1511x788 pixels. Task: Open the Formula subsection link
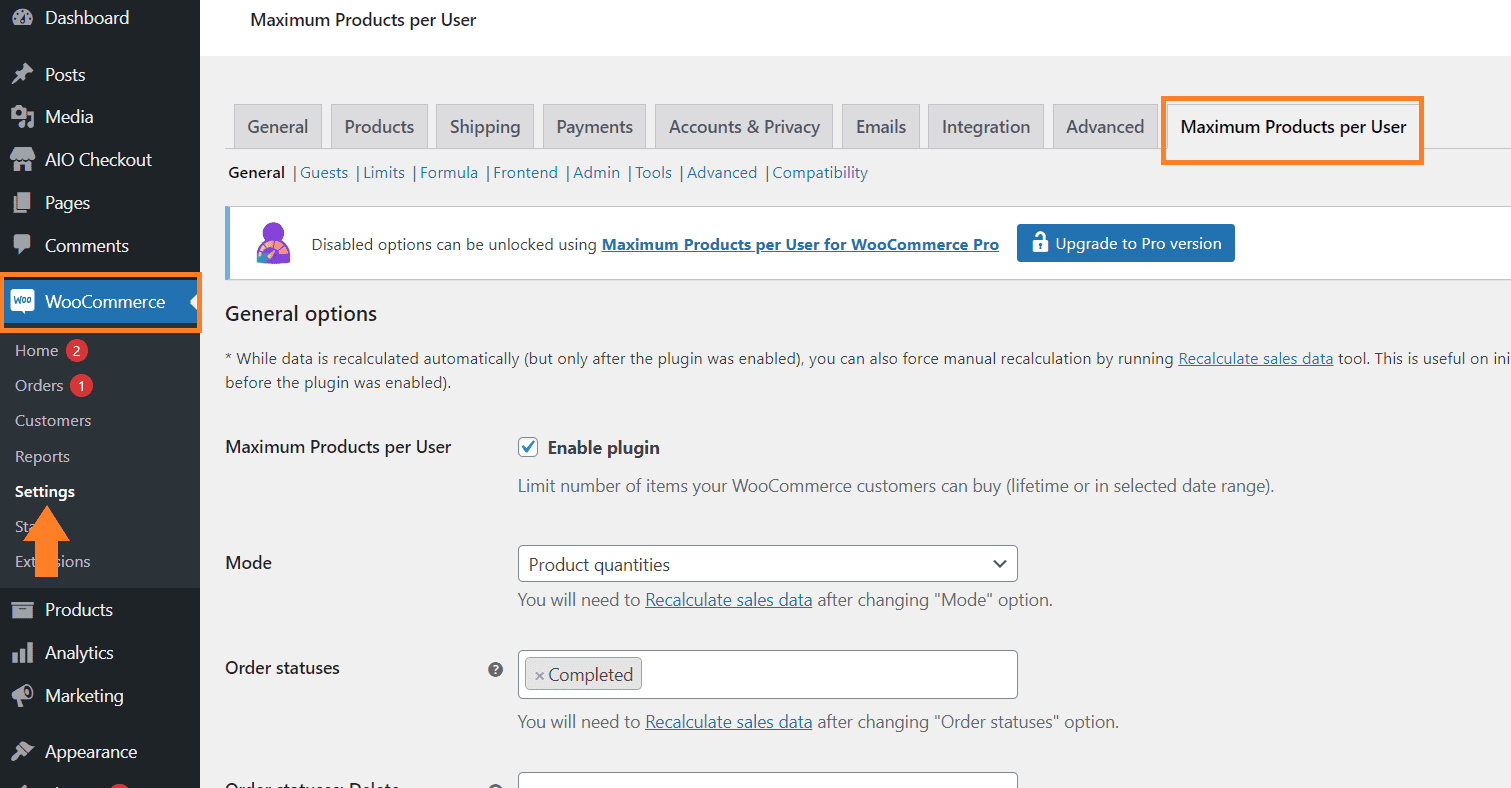tap(449, 172)
